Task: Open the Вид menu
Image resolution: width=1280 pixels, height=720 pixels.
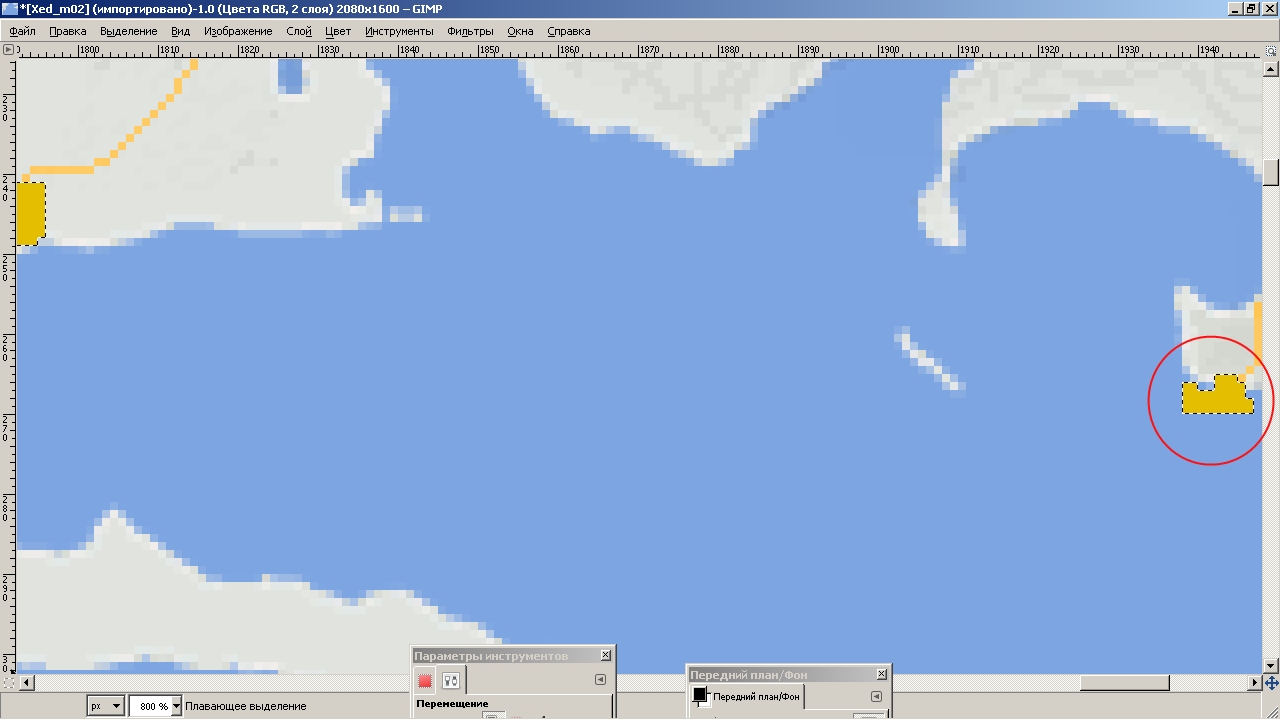Action: coord(180,31)
